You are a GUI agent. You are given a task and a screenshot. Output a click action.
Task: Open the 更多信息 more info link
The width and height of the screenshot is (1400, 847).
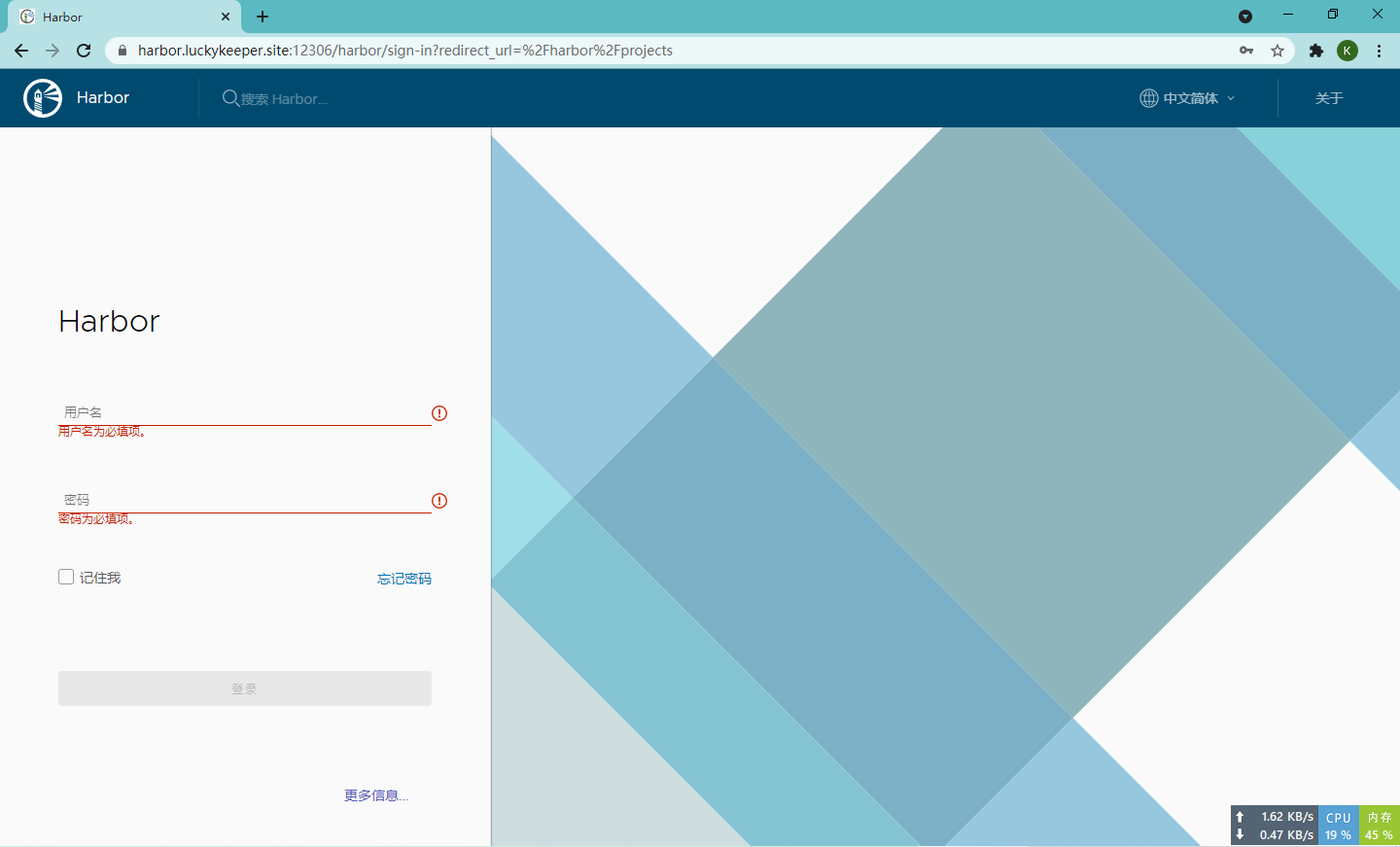coord(375,794)
